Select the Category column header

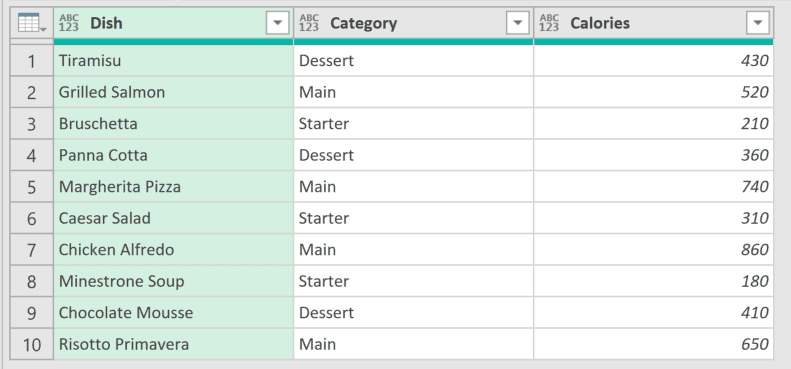[414, 23]
